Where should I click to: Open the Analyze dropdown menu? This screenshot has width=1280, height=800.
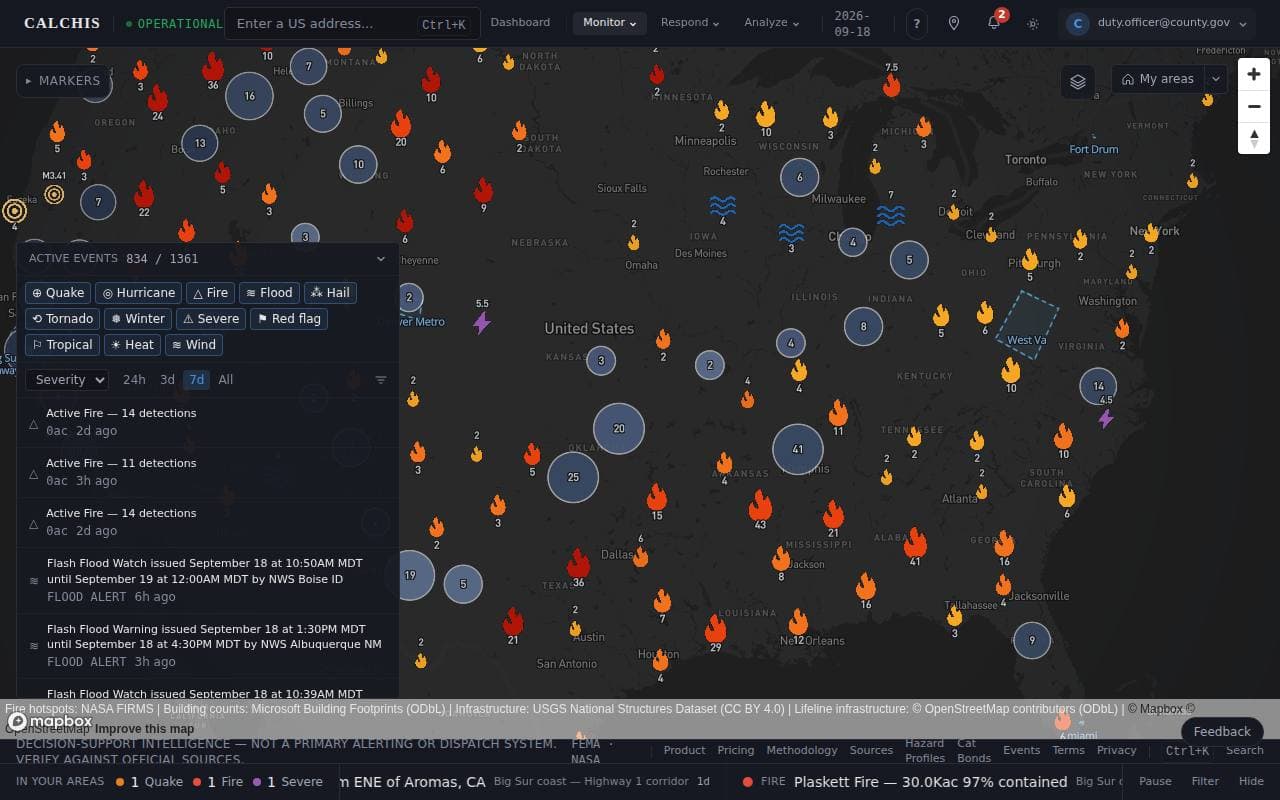(771, 23)
